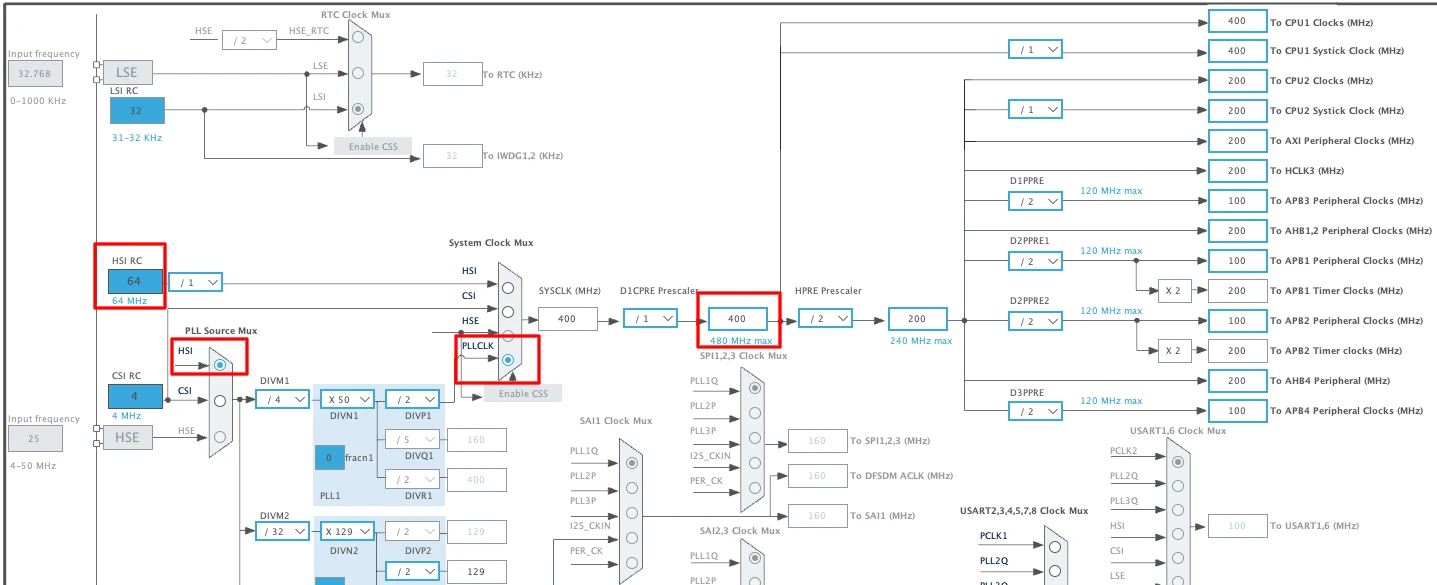This screenshot has width=1437, height=585.
Task: Open the D1CPRE Prescaler dropdown
Action: coord(650,318)
